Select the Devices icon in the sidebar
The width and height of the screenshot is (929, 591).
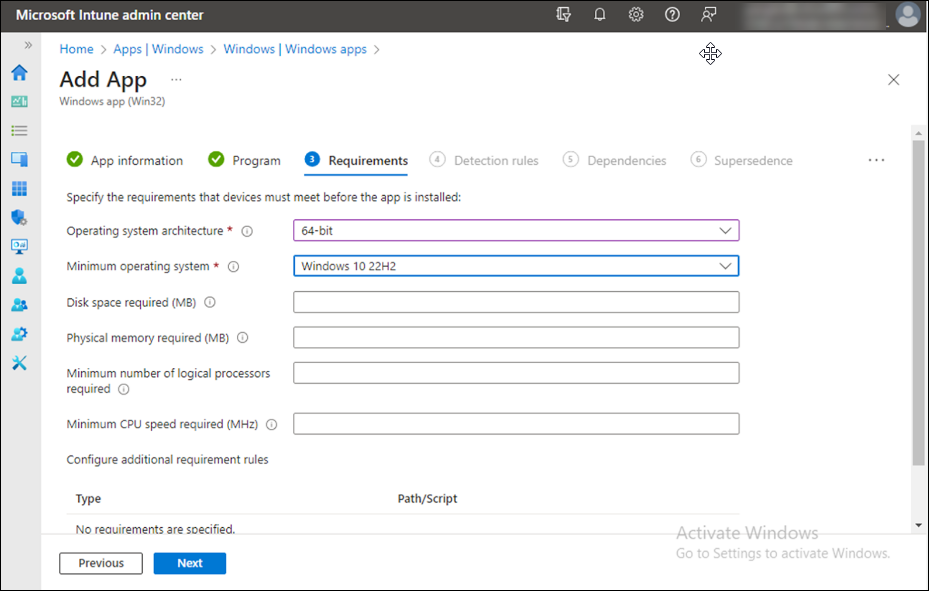[x=18, y=159]
